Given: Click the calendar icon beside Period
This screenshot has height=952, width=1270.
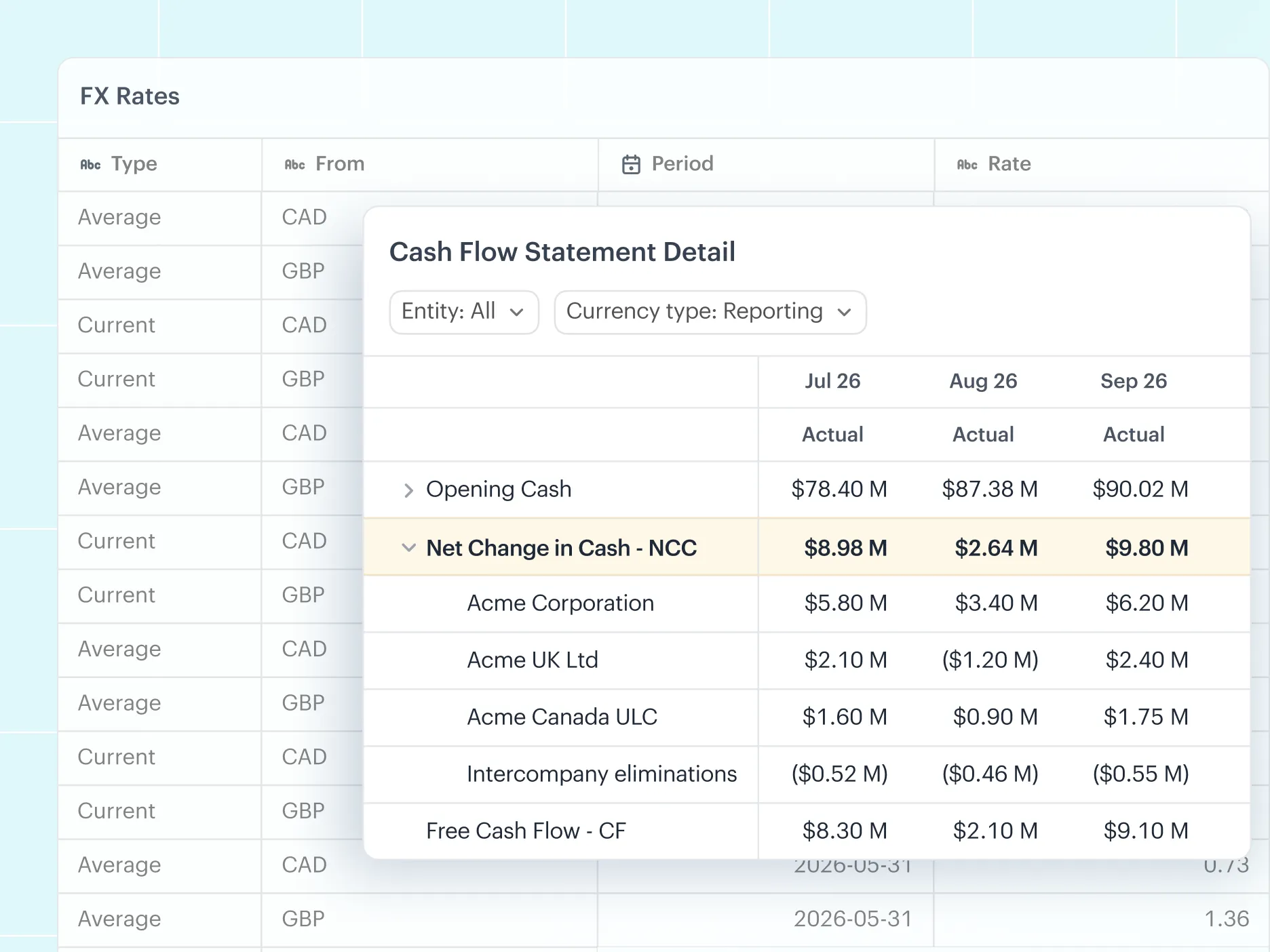Looking at the screenshot, I should pyautogui.click(x=631, y=165).
